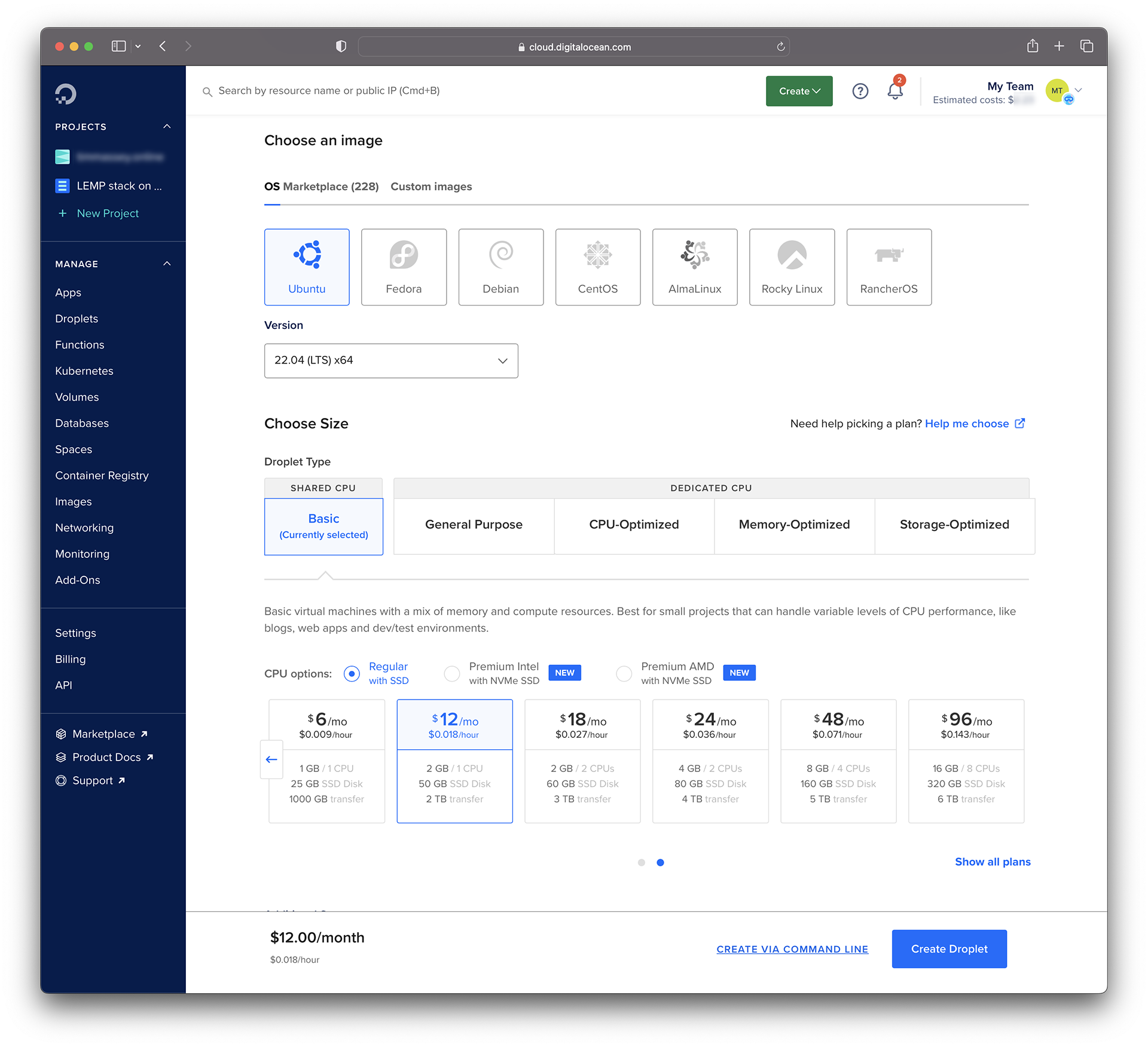Open Droplets in the sidebar
Screen dimensions: 1148x1047
pyautogui.click(x=77, y=319)
